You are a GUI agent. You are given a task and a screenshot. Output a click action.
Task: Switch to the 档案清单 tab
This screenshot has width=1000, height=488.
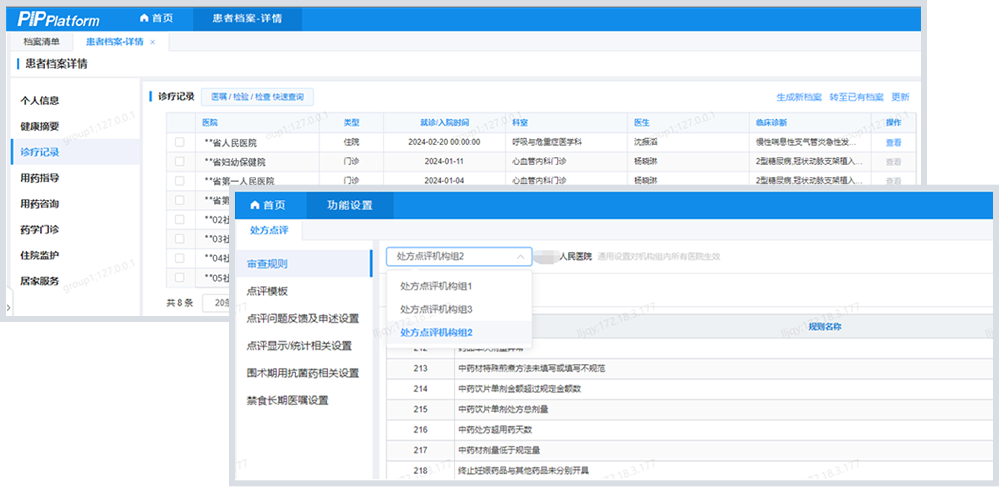pyautogui.click(x=42, y=42)
